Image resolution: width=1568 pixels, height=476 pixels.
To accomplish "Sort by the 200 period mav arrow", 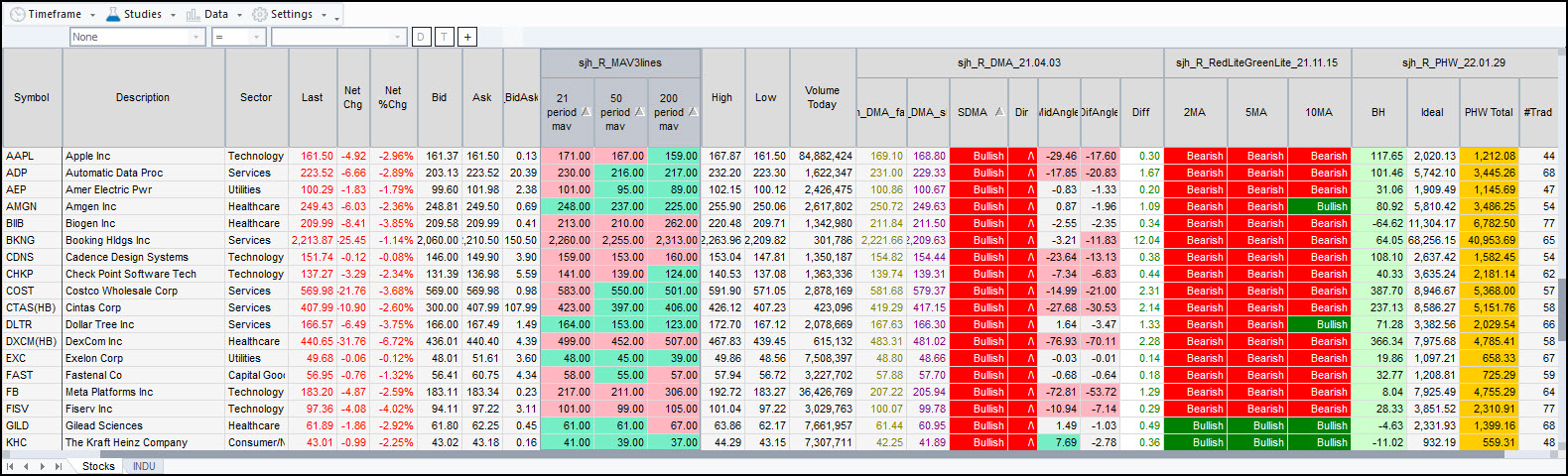I will (x=693, y=111).
